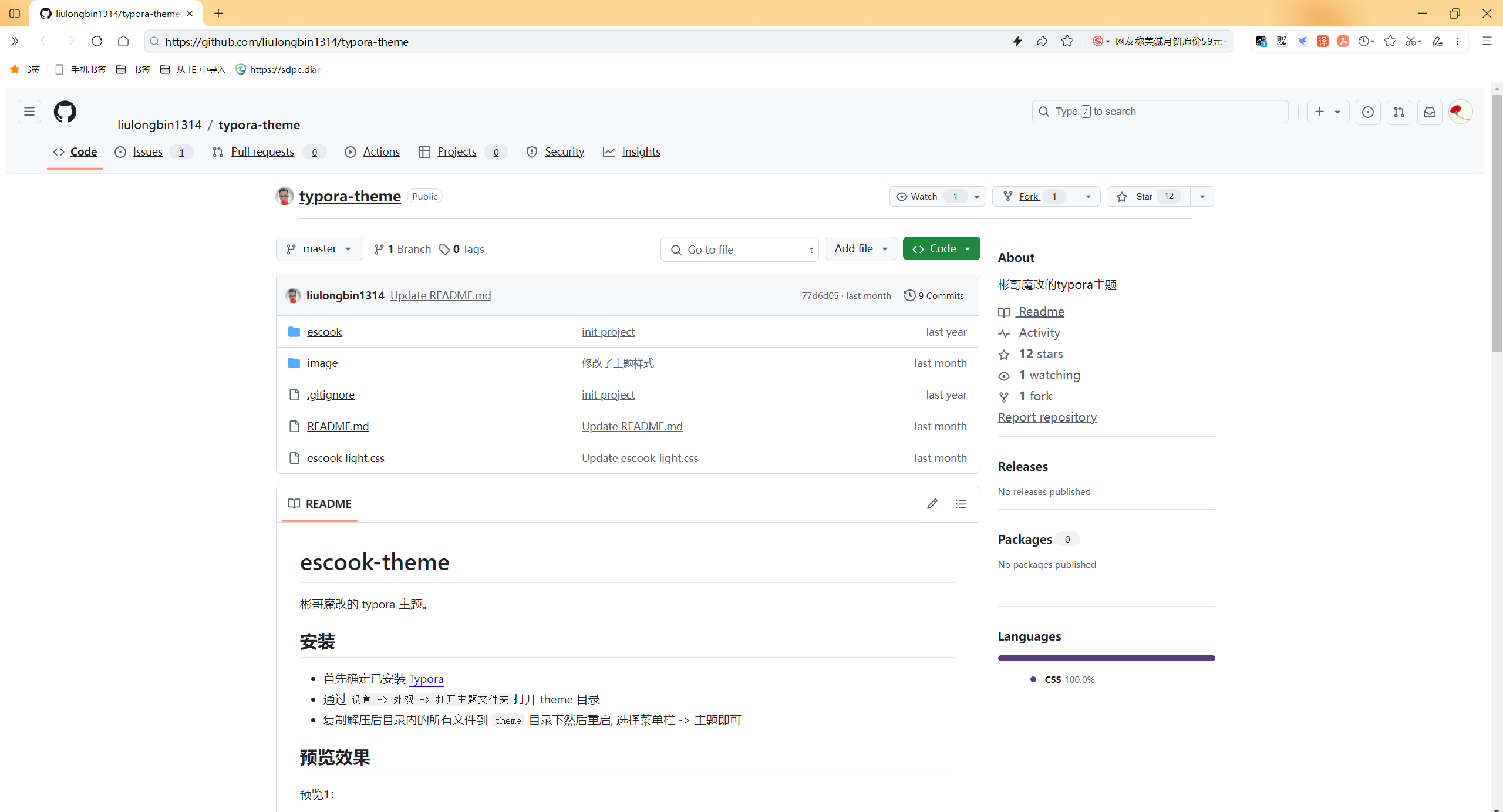Click the browser home icon
Image resolution: width=1503 pixels, height=812 pixels.
(123, 41)
